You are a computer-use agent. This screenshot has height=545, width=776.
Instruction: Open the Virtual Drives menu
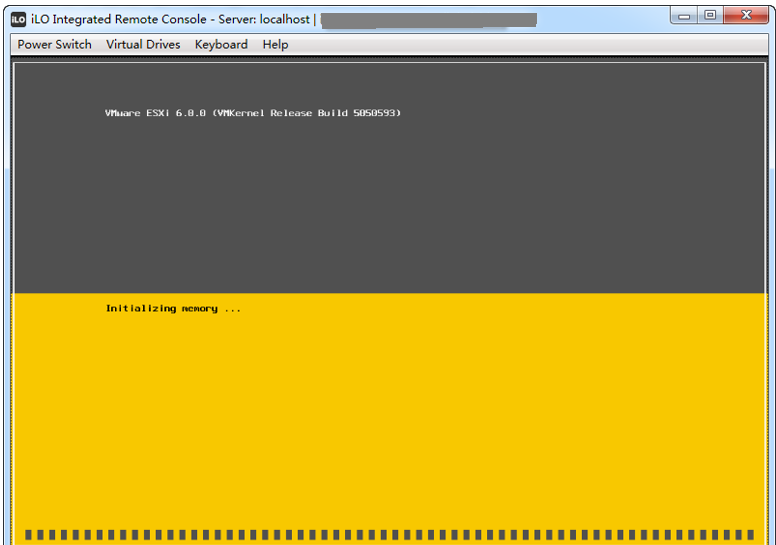click(143, 45)
